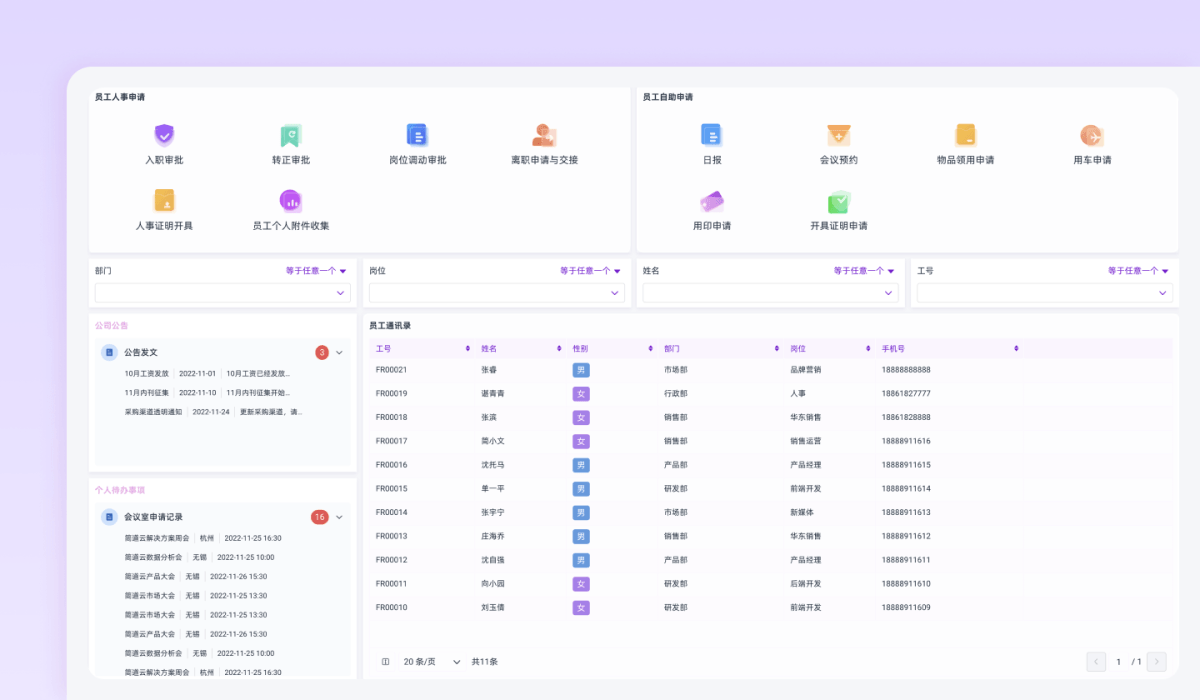
Task: Go to the next page arrow
Action: (1157, 662)
